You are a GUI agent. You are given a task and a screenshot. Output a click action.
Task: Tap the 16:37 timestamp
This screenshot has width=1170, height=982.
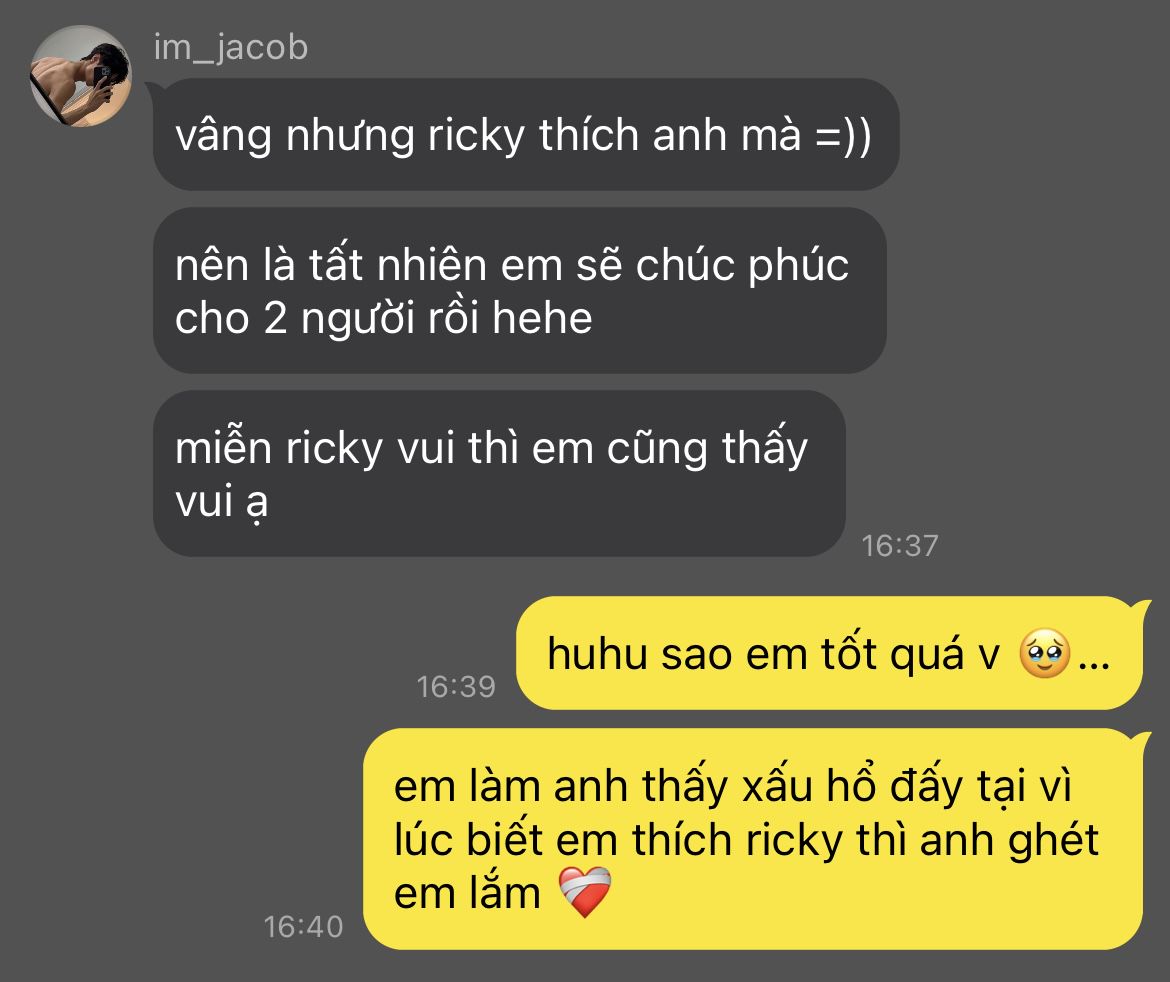click(x=900, y=545)
